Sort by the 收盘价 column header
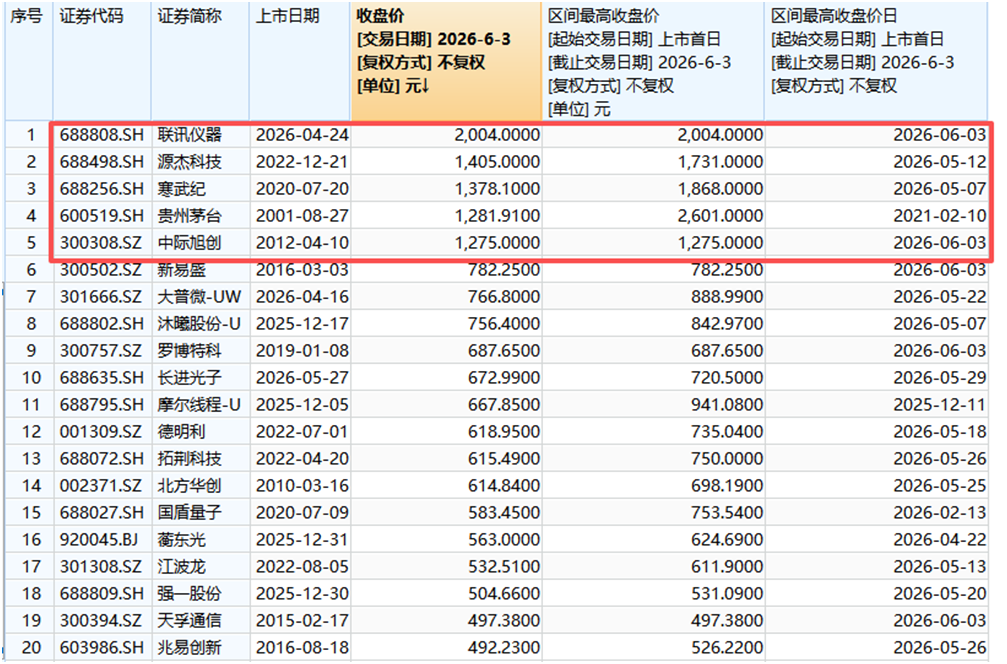This screenshot has height=664, width=1007. 446,62
